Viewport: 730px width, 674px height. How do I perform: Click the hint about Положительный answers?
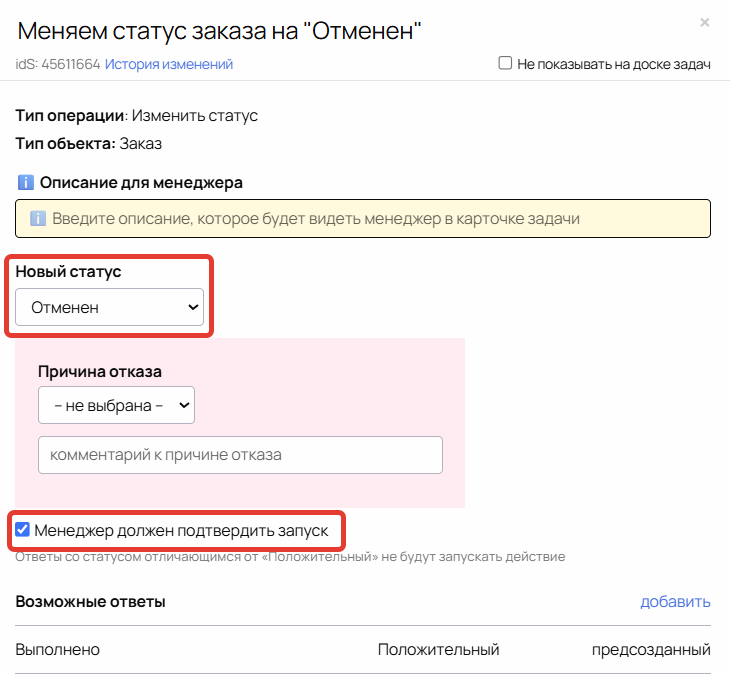tap(290, 557)
